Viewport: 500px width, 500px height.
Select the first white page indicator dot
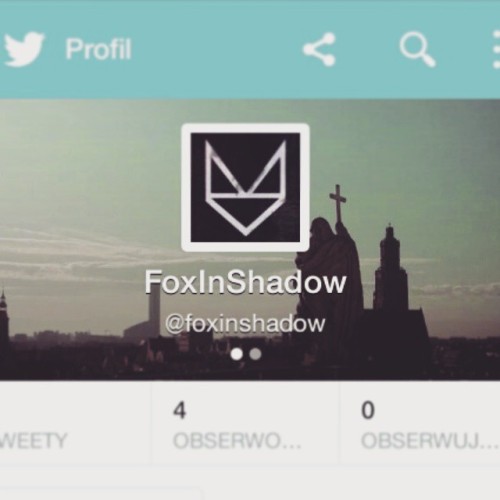point(237,354)
